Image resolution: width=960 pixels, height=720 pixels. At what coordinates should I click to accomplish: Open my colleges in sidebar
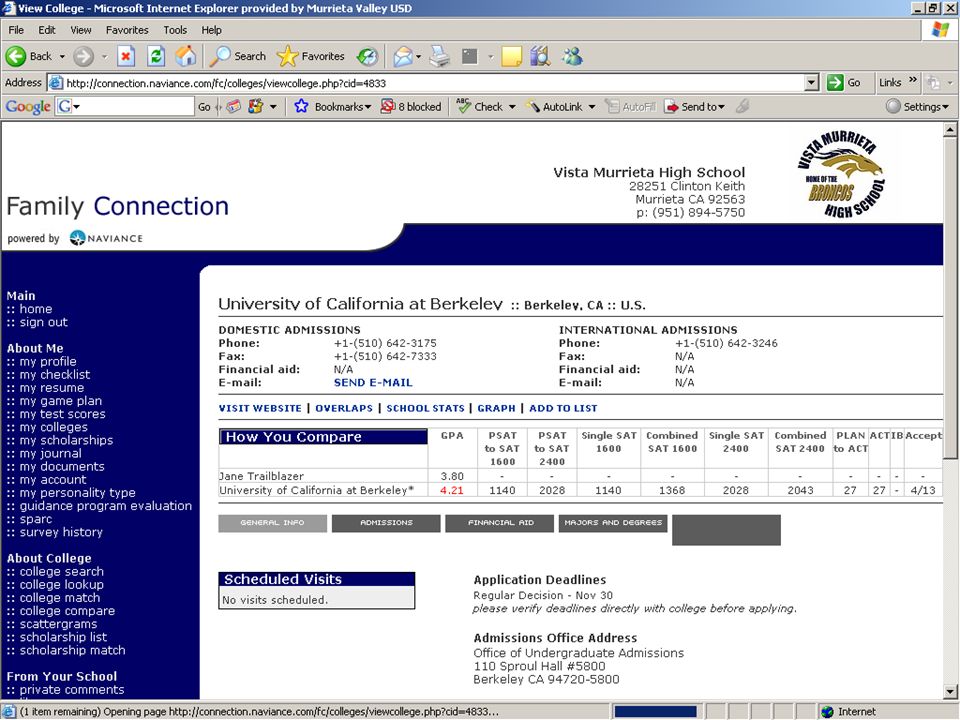[x=53, y=427]
